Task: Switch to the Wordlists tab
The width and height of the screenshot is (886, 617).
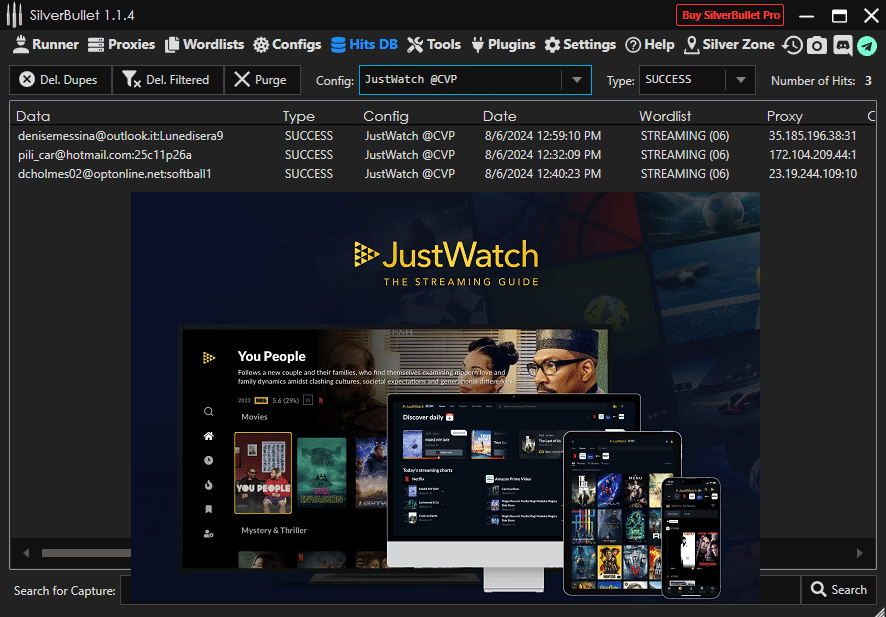Action: click(x=205, y=45)
